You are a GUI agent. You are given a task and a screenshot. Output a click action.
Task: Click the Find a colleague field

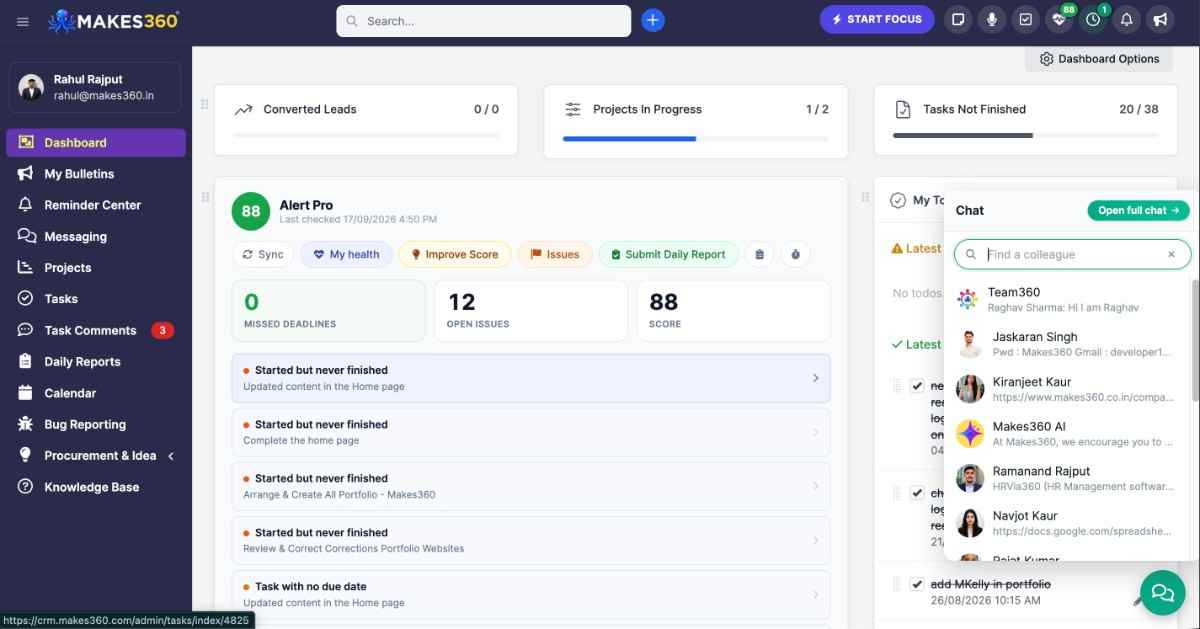pos(1072,254)
